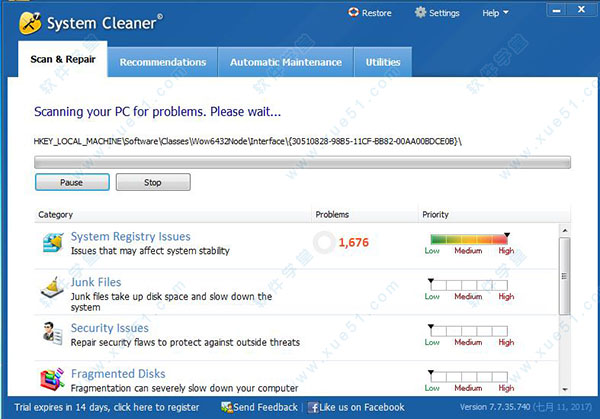Click the System Registry Issues icon
This screenshot has width=600, height=419.
[x=53, y=242]
